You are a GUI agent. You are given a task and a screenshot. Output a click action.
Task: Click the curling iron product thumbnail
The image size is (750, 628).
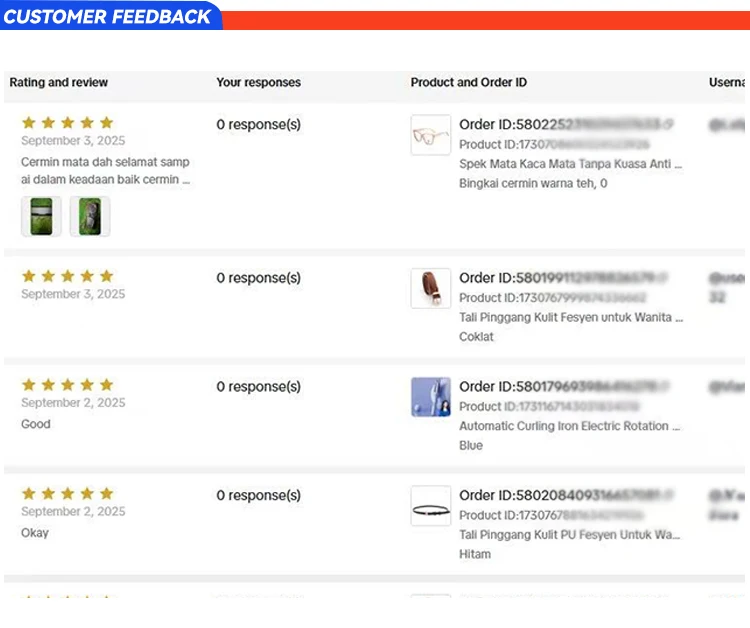tap(430, 397)
